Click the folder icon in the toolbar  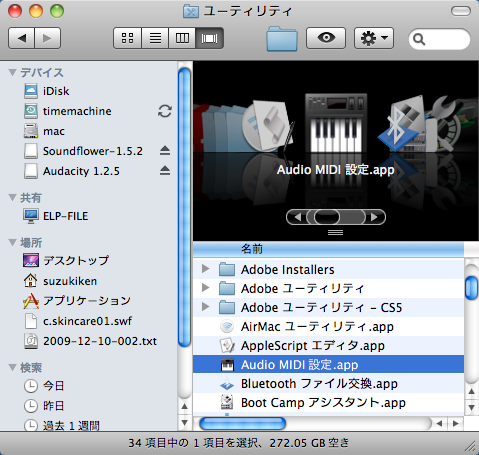(x=282, y=39)
